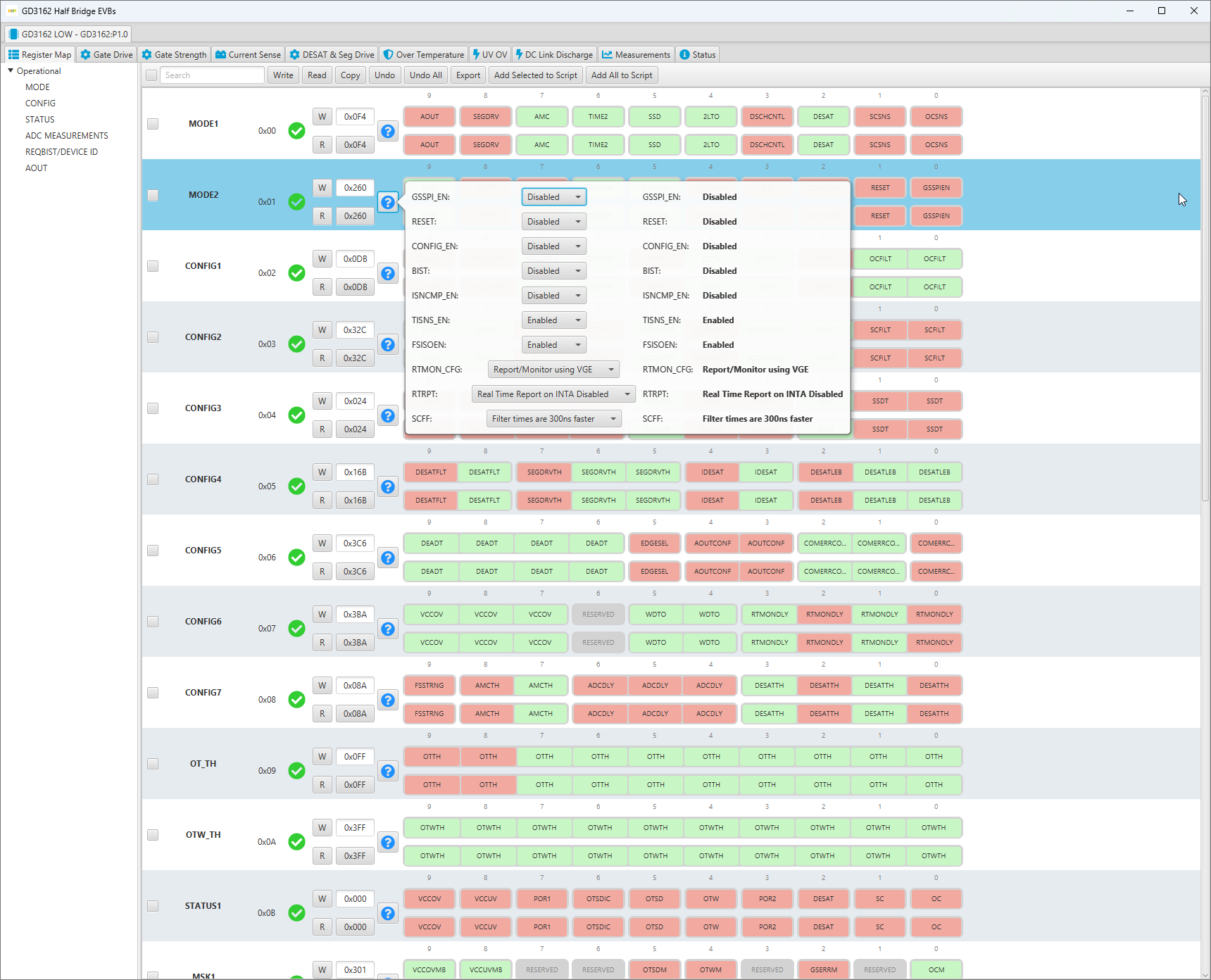Tick the MODE1 register checkbox
1211x980 pixels.
point(153,124)
